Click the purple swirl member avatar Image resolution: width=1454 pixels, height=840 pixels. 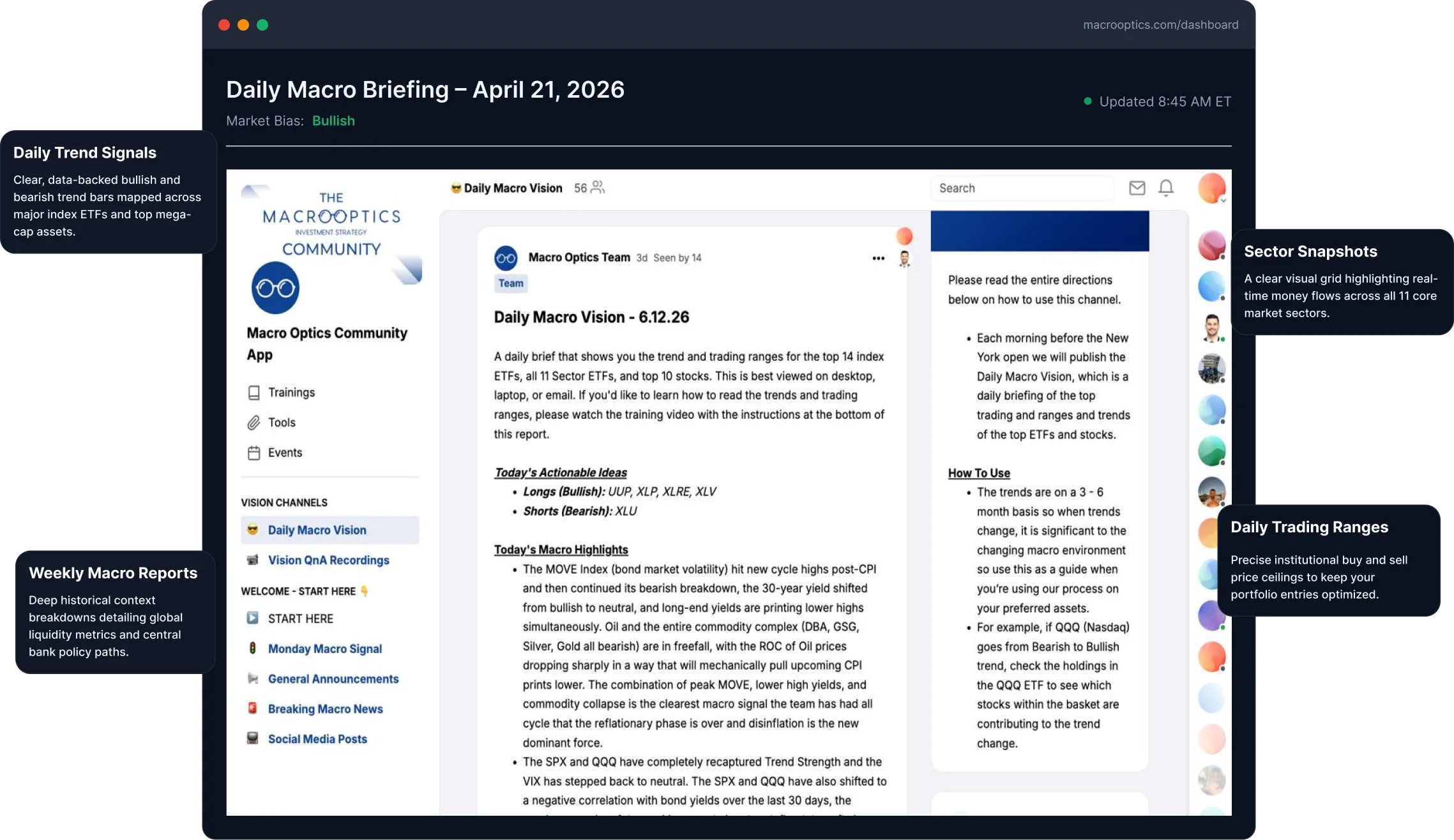click(1211, 616)
